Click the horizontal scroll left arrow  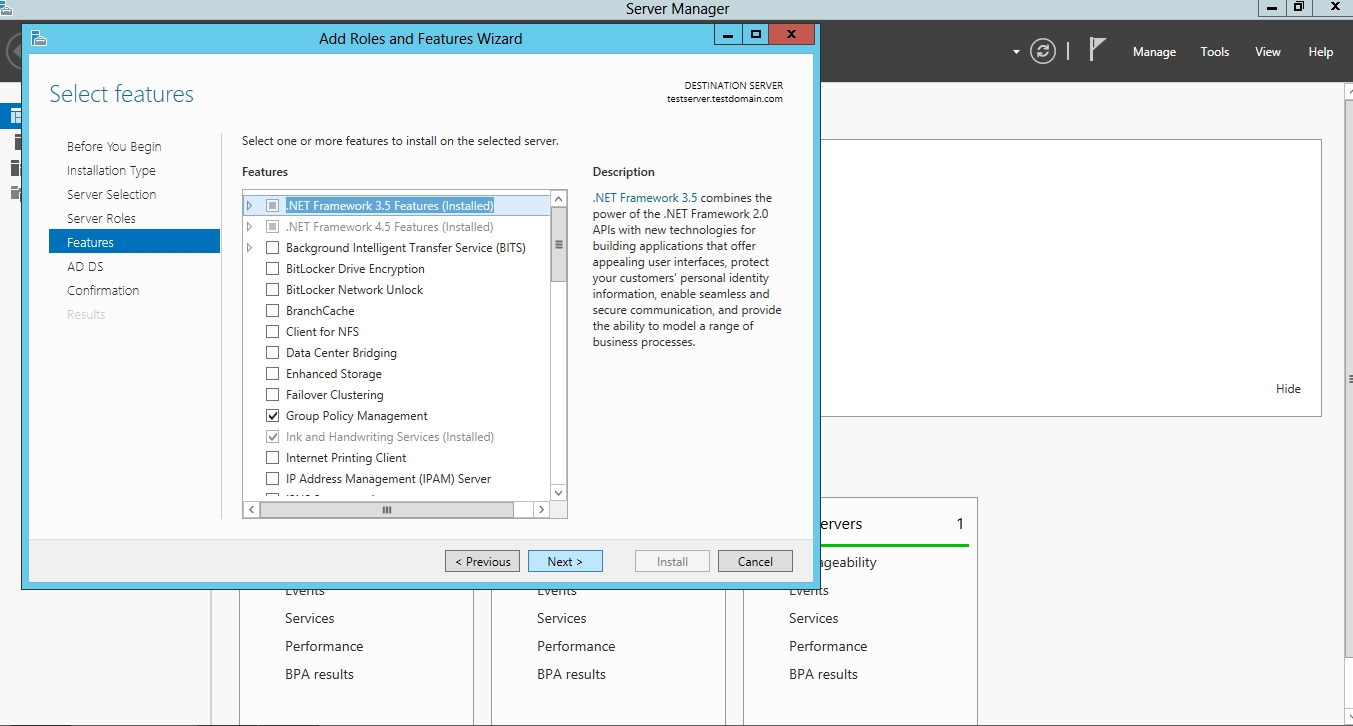click(251, 510)
